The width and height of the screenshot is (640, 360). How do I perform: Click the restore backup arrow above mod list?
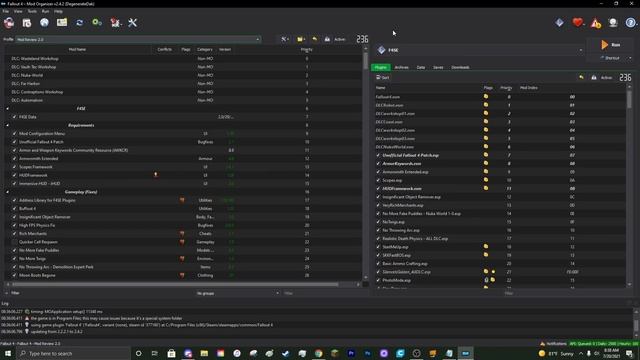pos(315,39)
